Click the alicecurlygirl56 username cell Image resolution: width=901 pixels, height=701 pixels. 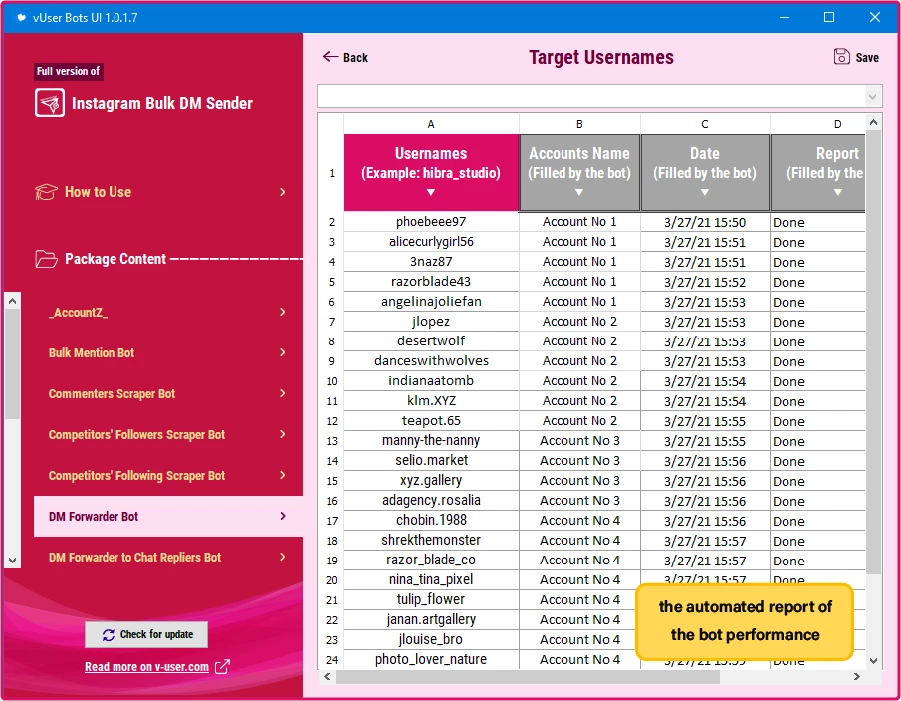[x=431, y=242]
